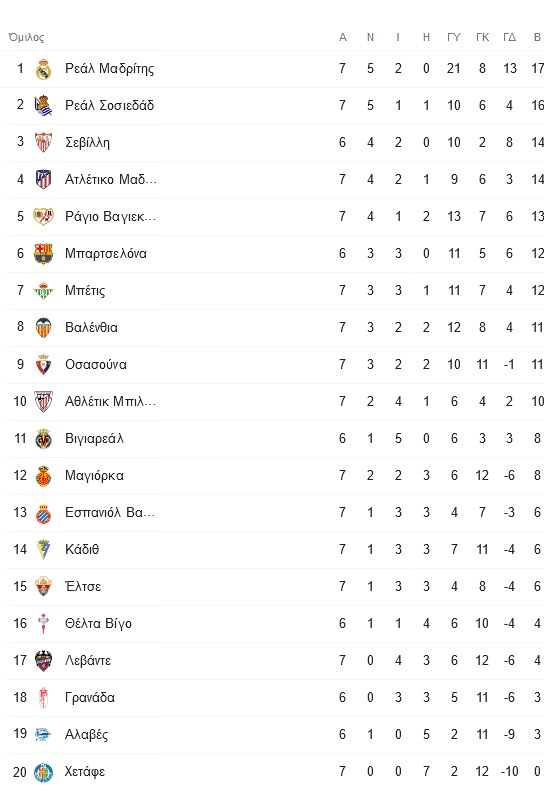Click the Μαγιόρκα team name

(94, 476)
